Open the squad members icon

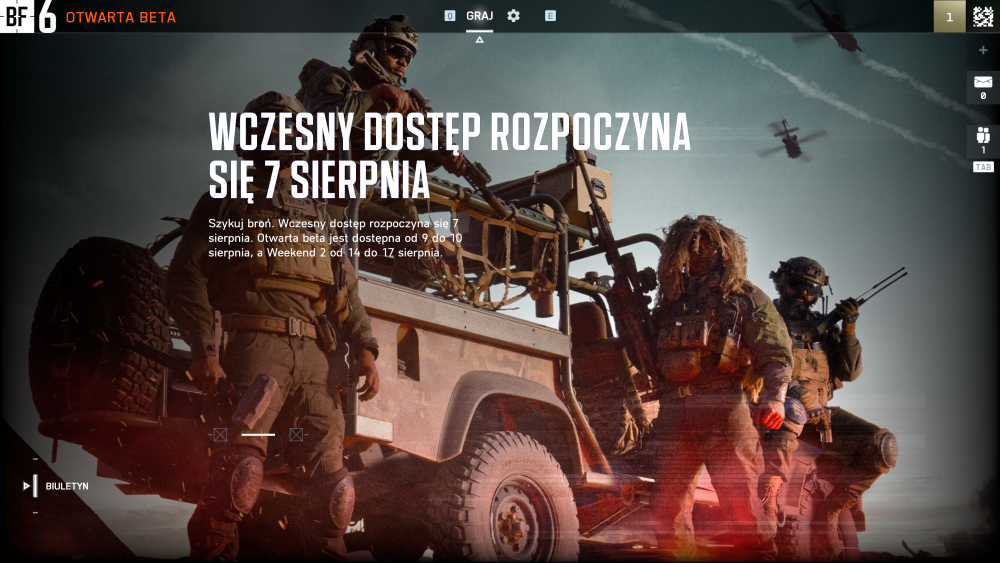983,135
